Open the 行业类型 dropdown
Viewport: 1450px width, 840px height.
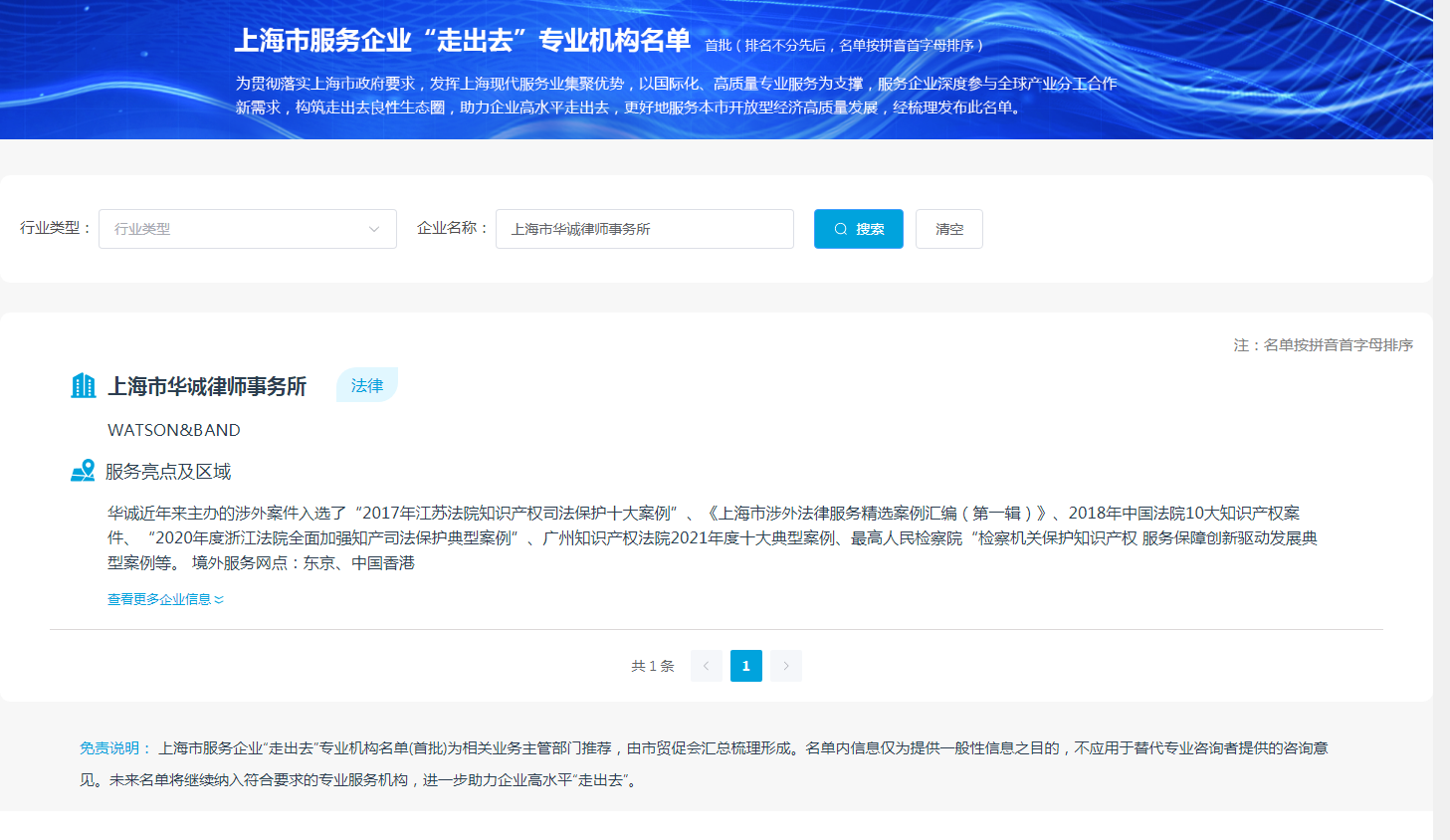pyautogui.click(x=248, y=229)
